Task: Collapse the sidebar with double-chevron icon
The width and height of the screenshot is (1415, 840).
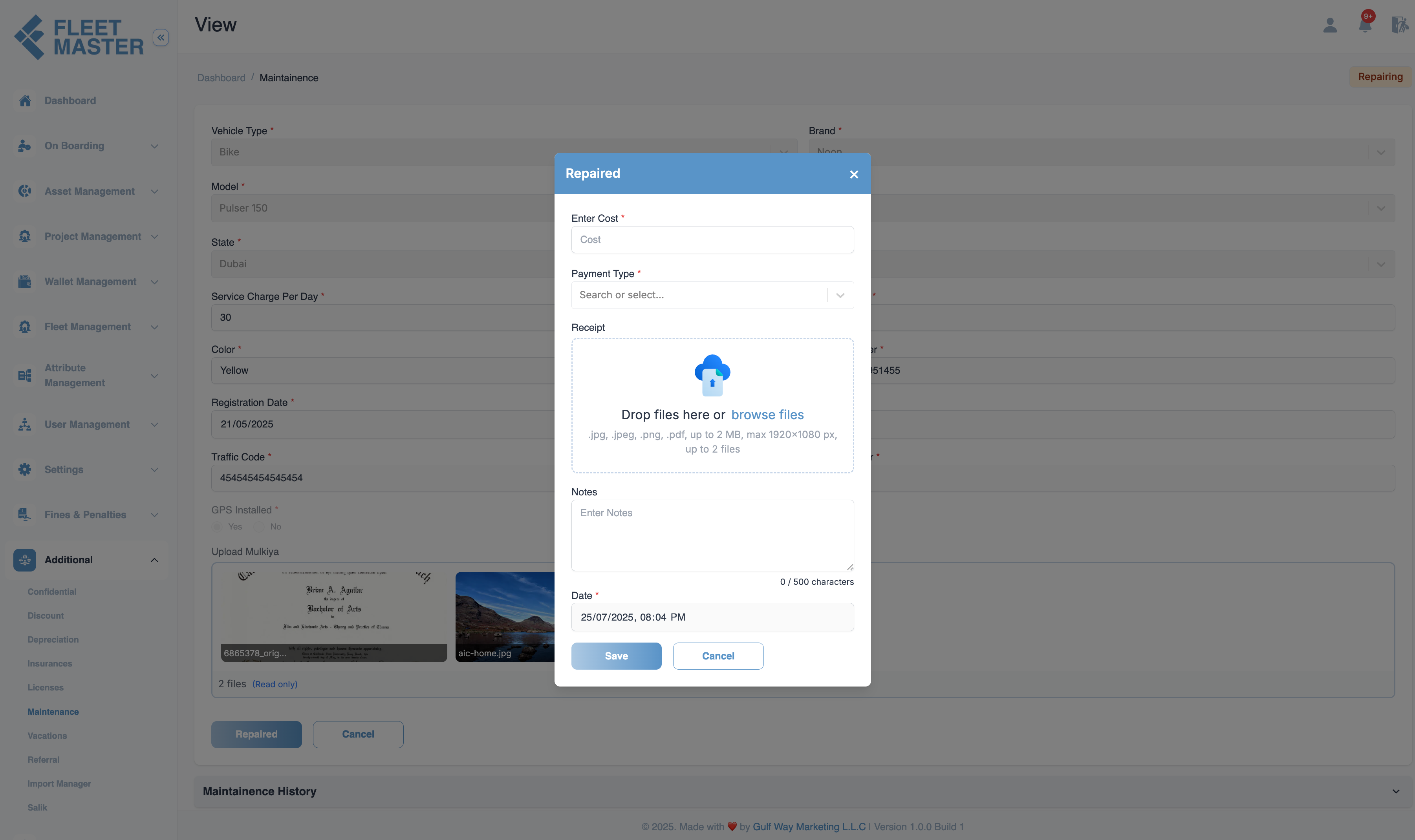Action: 161,37
